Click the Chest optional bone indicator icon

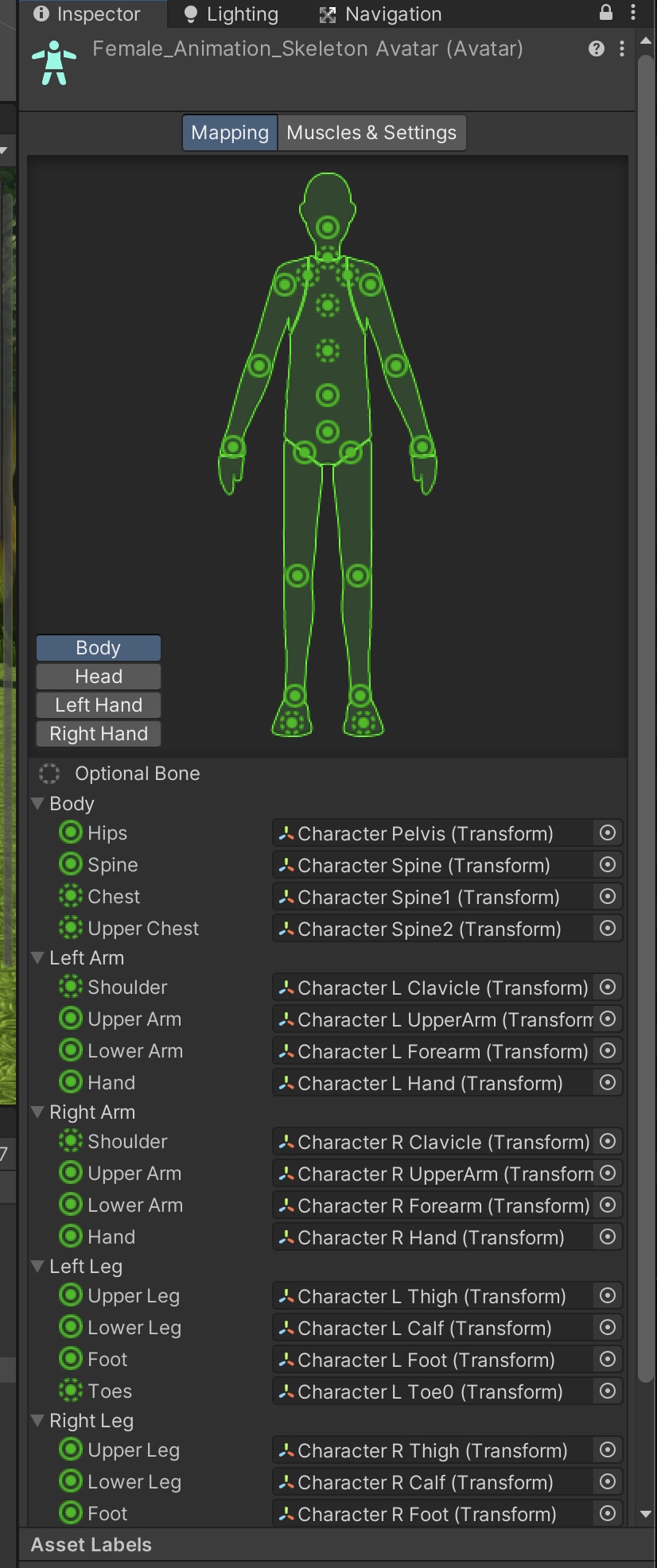pos(71,896)
